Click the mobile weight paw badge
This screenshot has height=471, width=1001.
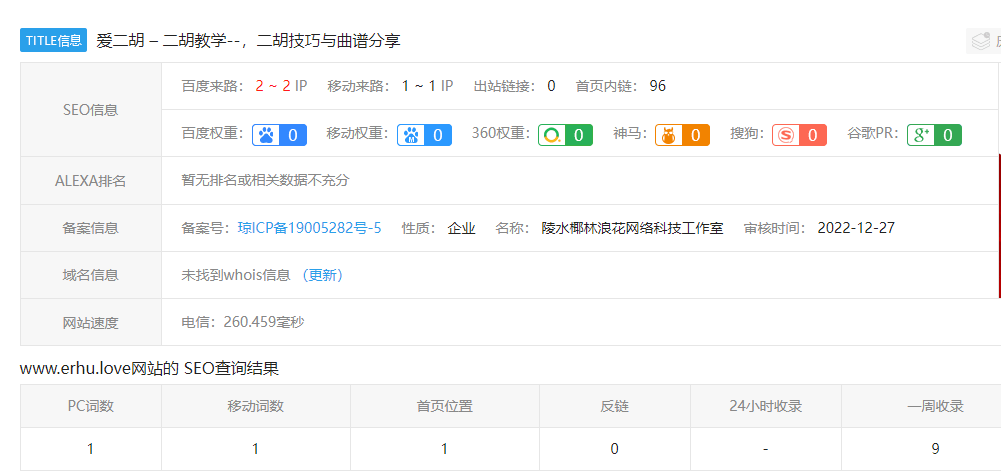coord(425,135)
